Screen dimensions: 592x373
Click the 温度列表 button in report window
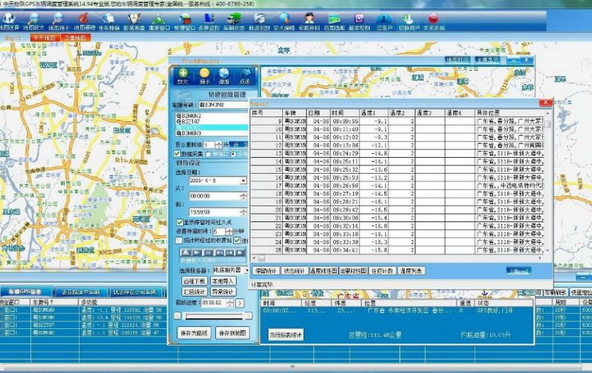(411, 271)
